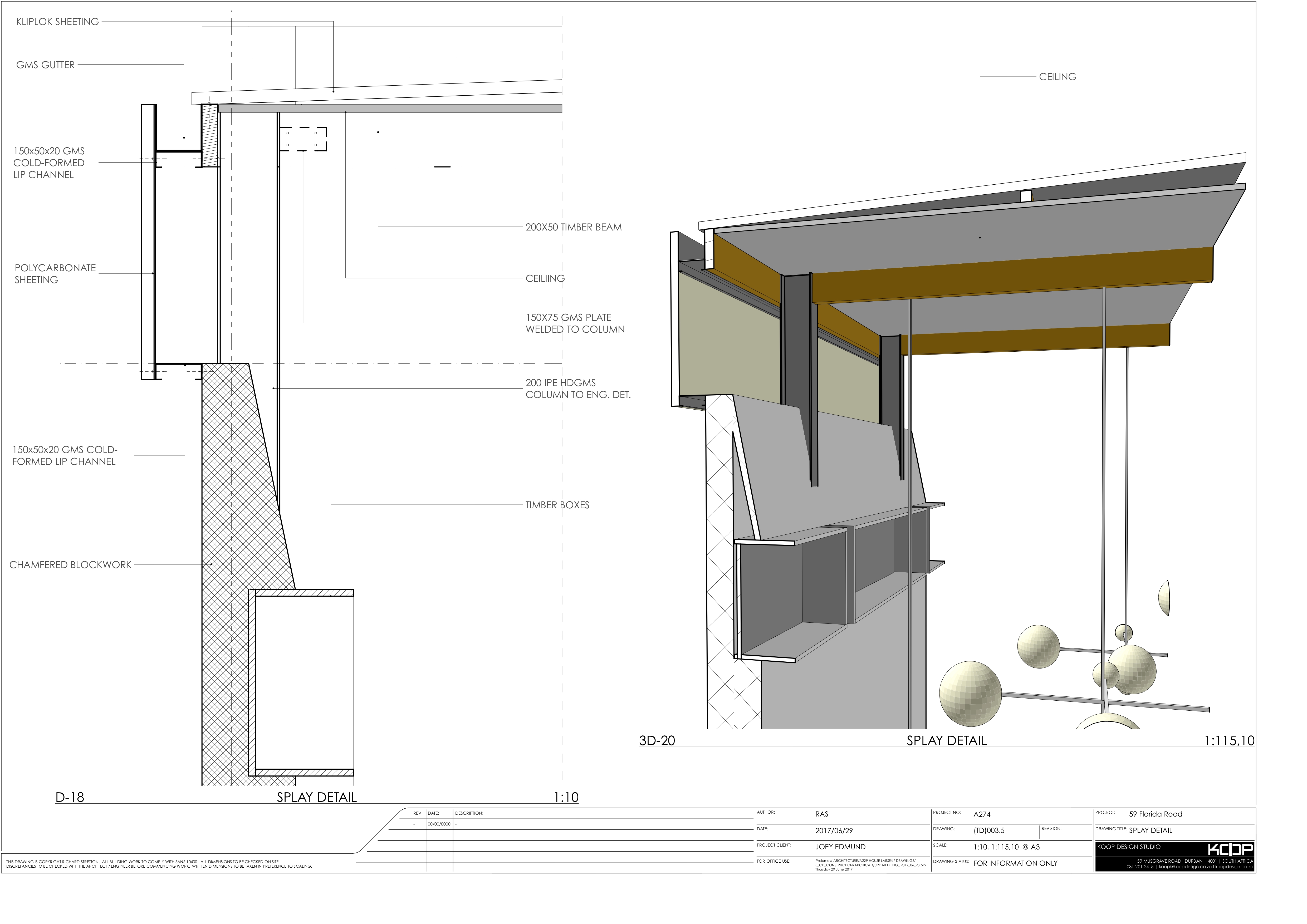
Task: Click the FOR INFORMATION ONLY status
Action: tap(1015, 863)
